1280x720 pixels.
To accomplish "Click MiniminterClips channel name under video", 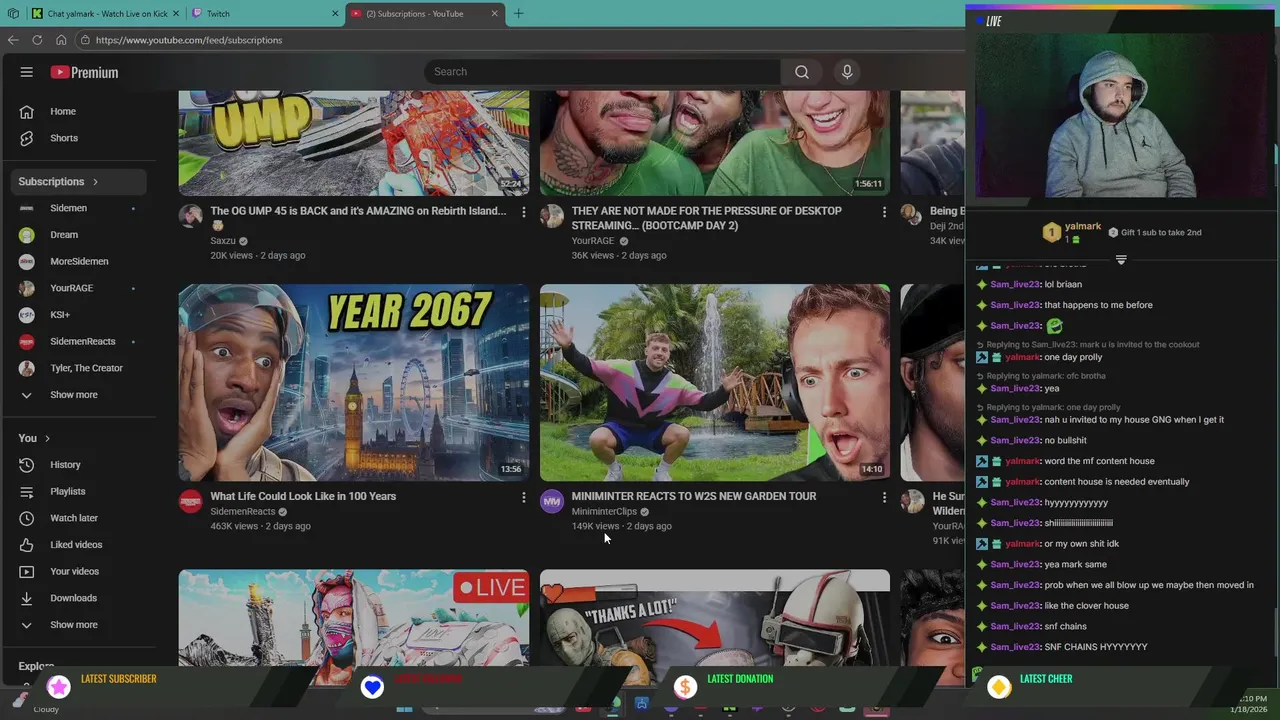I will pyautogui.click(x=604, y=511).
